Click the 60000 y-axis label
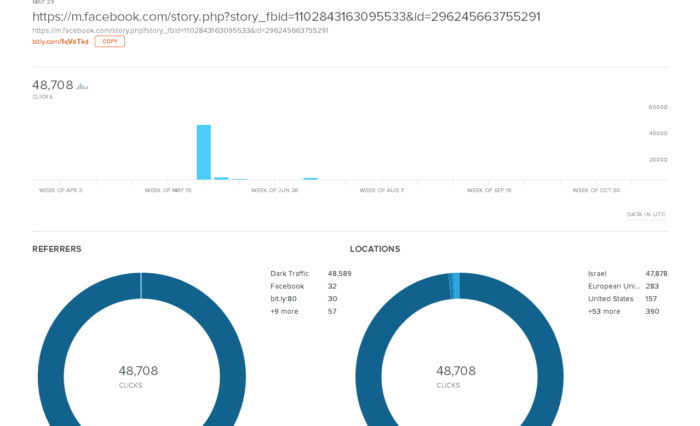This screenshot has width=700, height=426. [x=658, y=107]
